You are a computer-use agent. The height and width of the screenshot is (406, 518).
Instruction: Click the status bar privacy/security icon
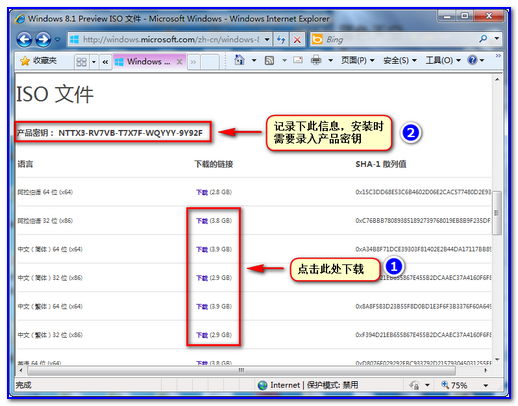pos(414,385)
